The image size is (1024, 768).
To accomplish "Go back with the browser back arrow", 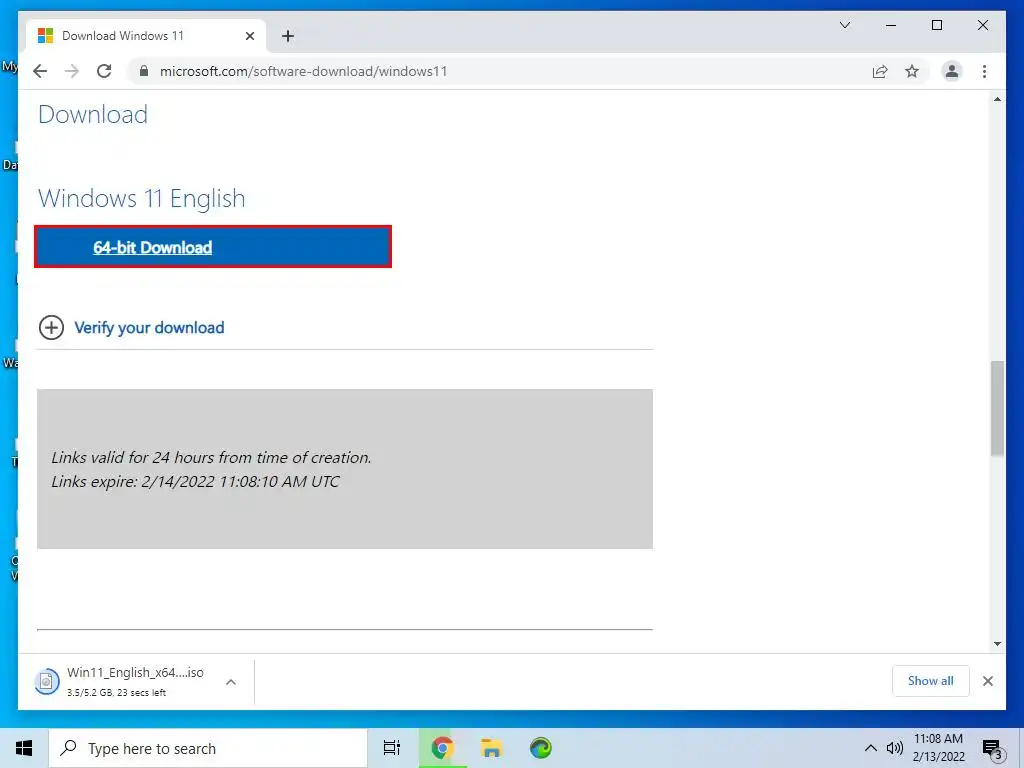I will tap(40, 71).
